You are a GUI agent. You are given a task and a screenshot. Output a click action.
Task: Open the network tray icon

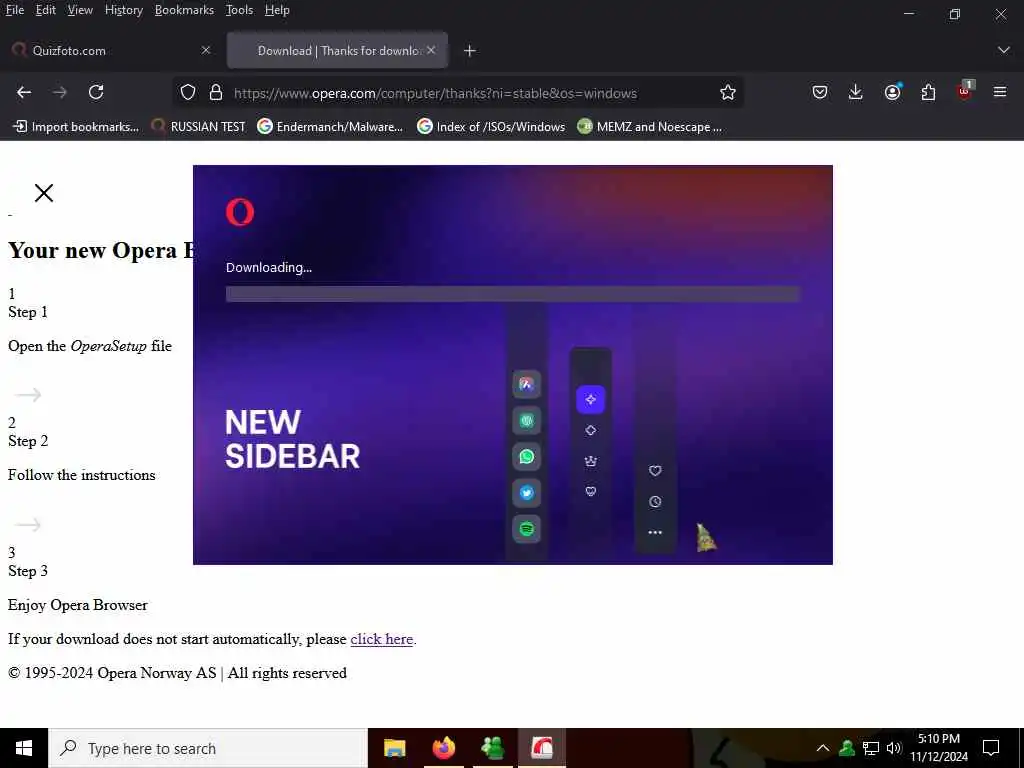(x=871, y=748)
